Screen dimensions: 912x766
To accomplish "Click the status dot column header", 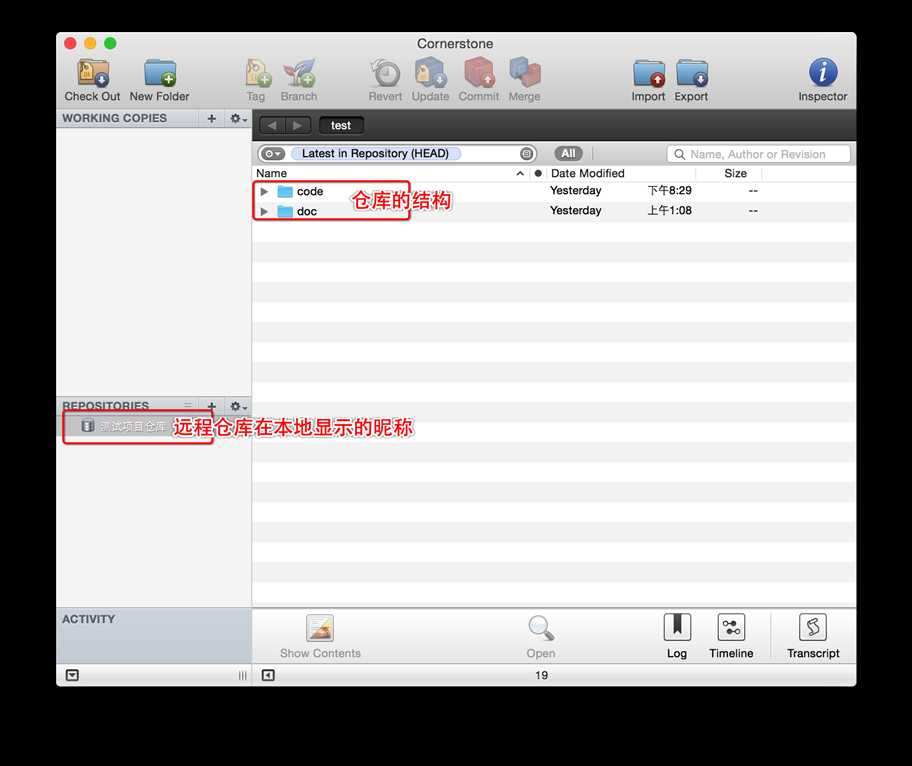I will pos(538,173).
